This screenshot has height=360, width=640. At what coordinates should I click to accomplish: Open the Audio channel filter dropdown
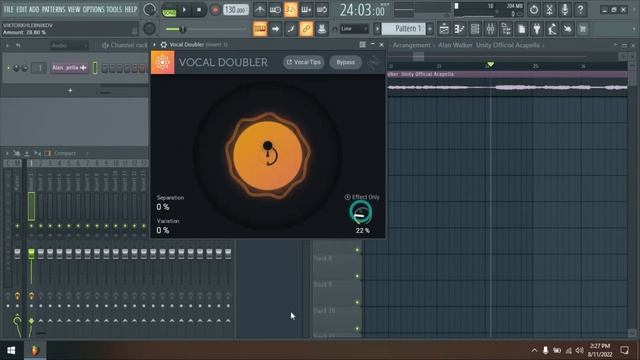click(69, 45)
